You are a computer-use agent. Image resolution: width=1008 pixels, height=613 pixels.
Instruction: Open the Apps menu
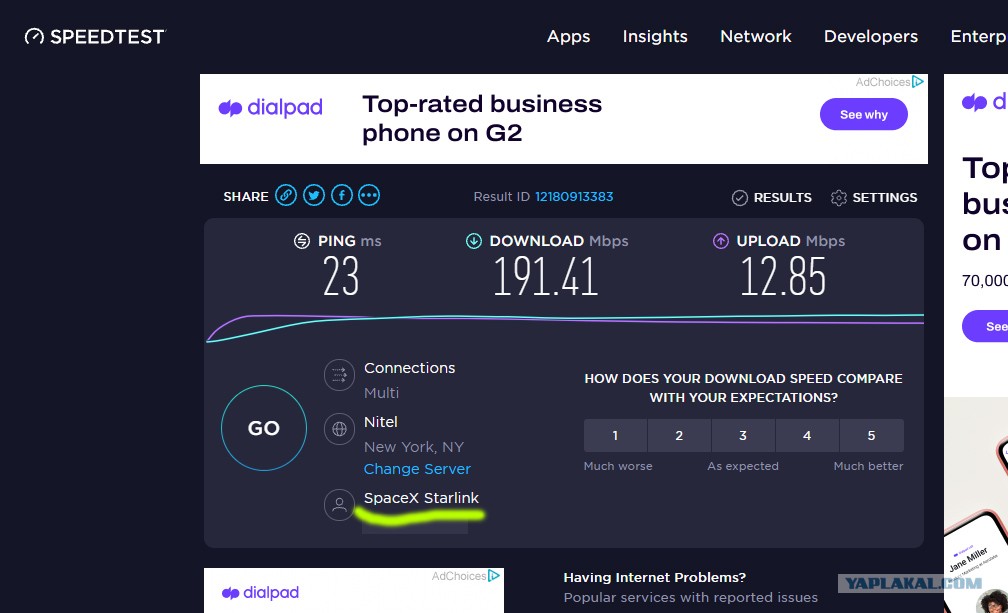568,37
